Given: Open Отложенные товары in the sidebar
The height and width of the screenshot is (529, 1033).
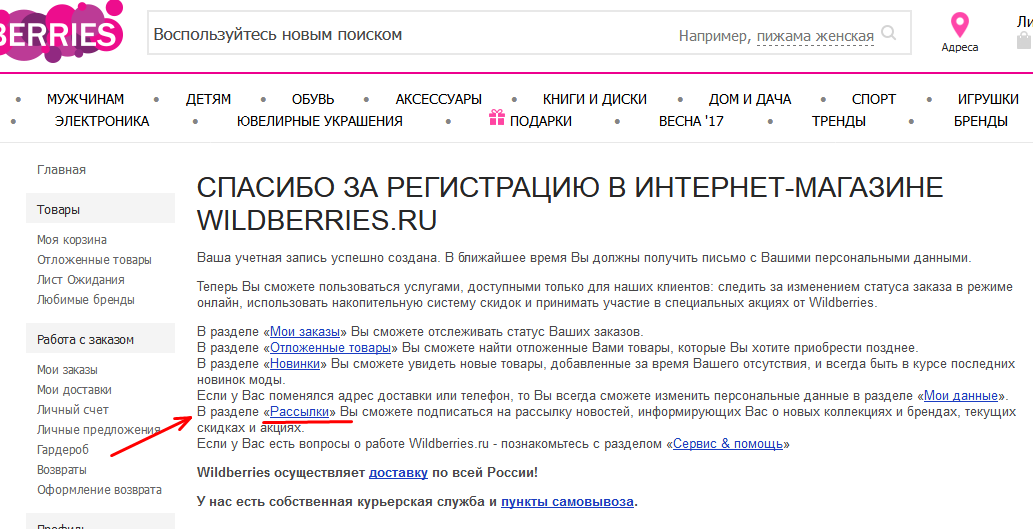Looking at the screenshot, I should 94,260.
